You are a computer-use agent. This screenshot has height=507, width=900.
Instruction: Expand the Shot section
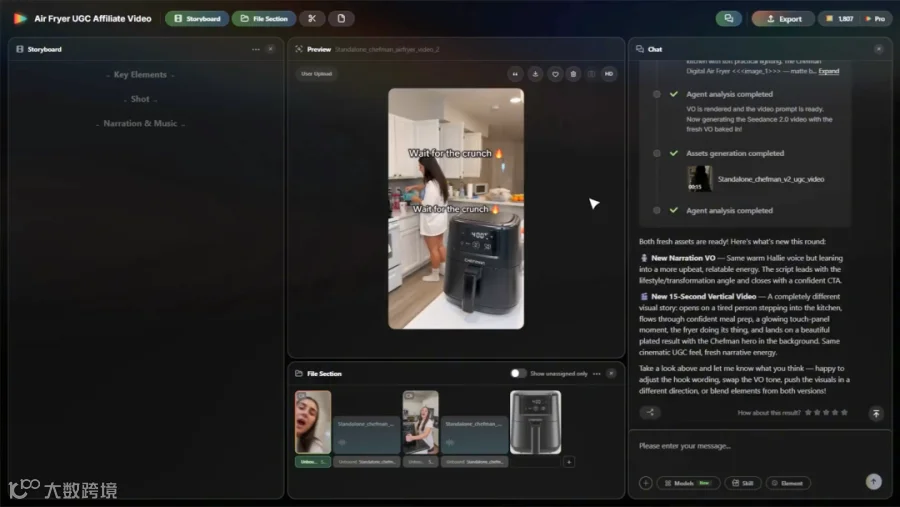pos(140,99)
